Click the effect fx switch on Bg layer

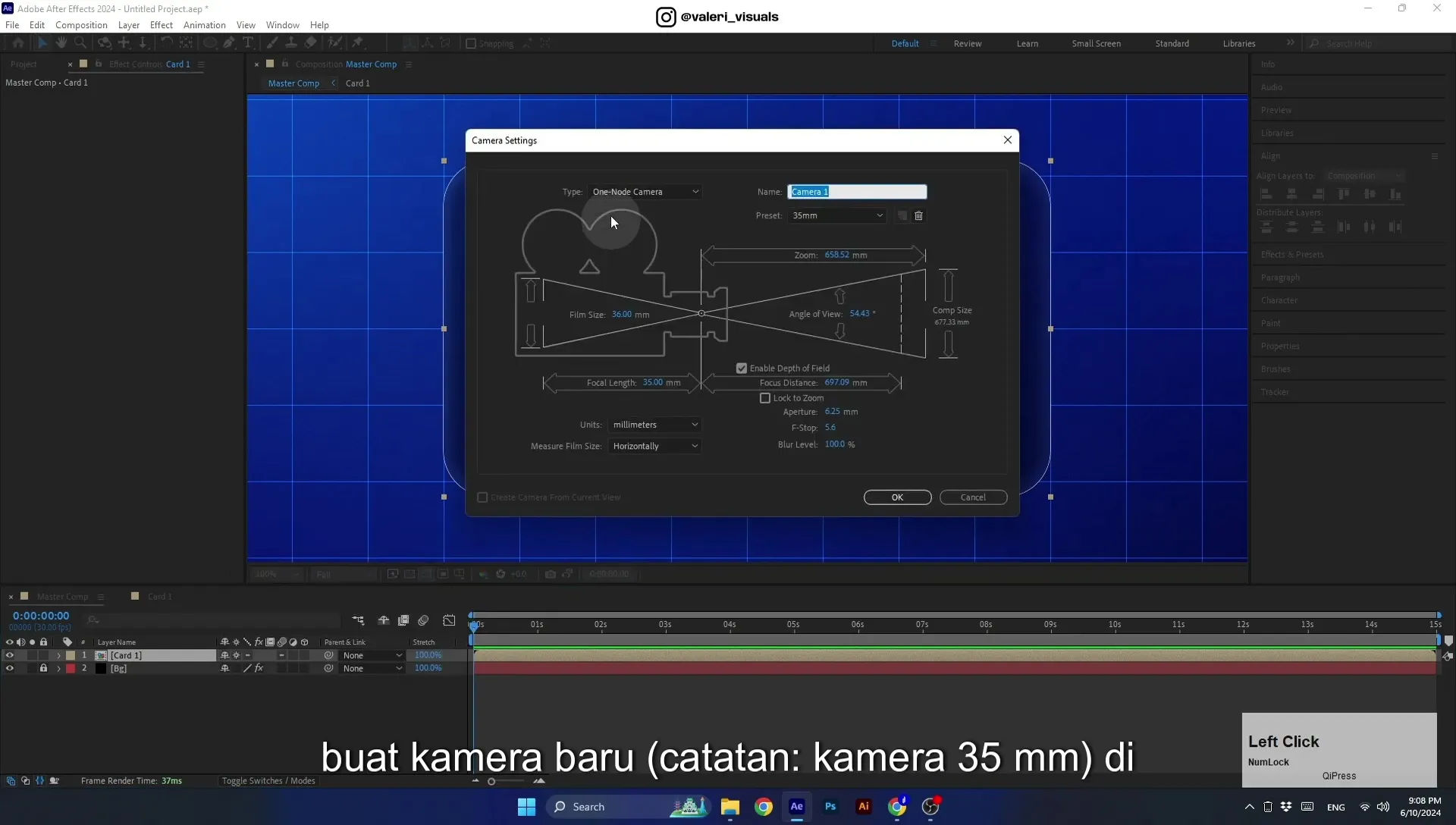[x=259, y=669]
